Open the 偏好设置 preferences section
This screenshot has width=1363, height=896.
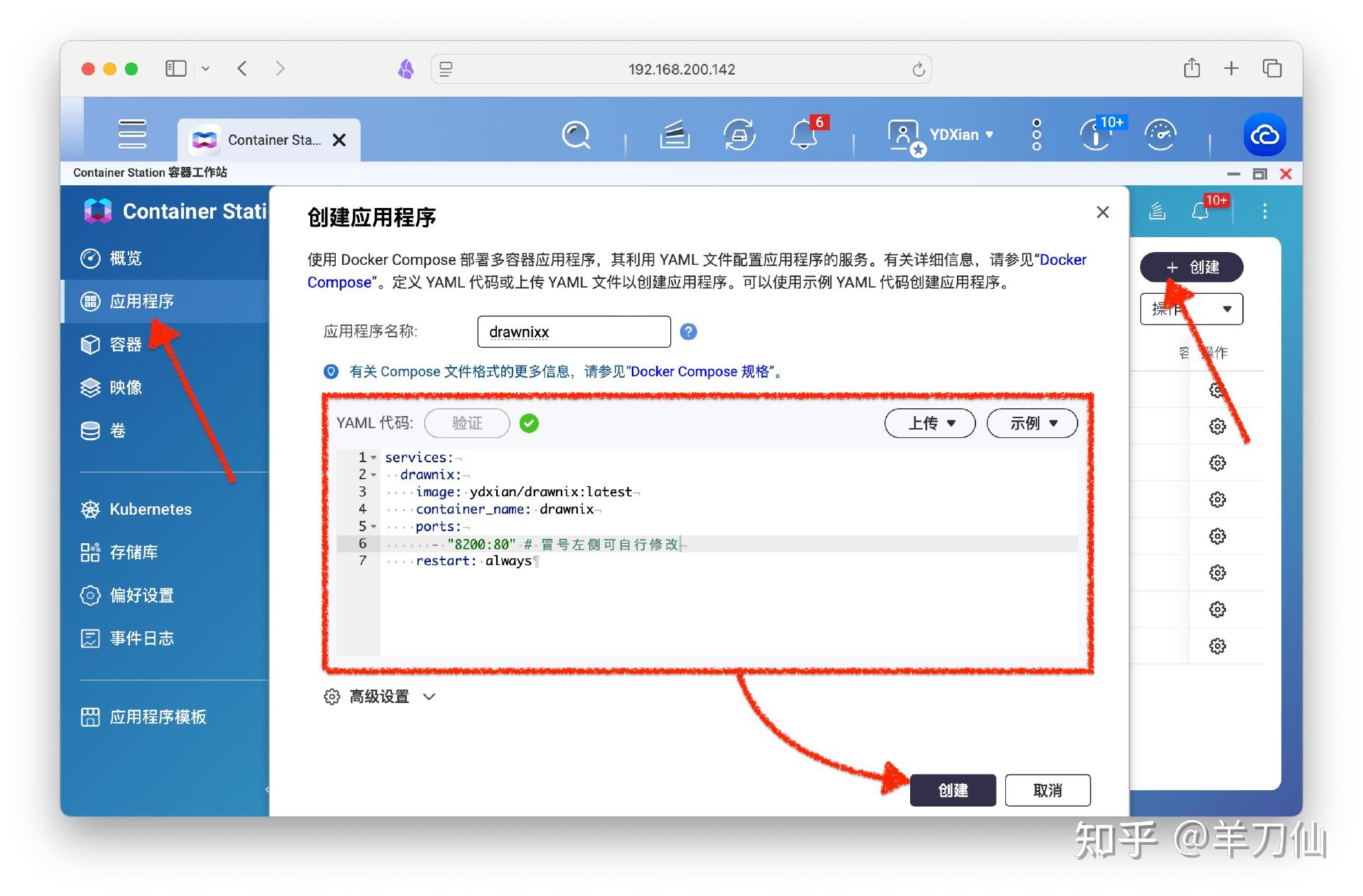pyautogui.click(x=141, y=596)
